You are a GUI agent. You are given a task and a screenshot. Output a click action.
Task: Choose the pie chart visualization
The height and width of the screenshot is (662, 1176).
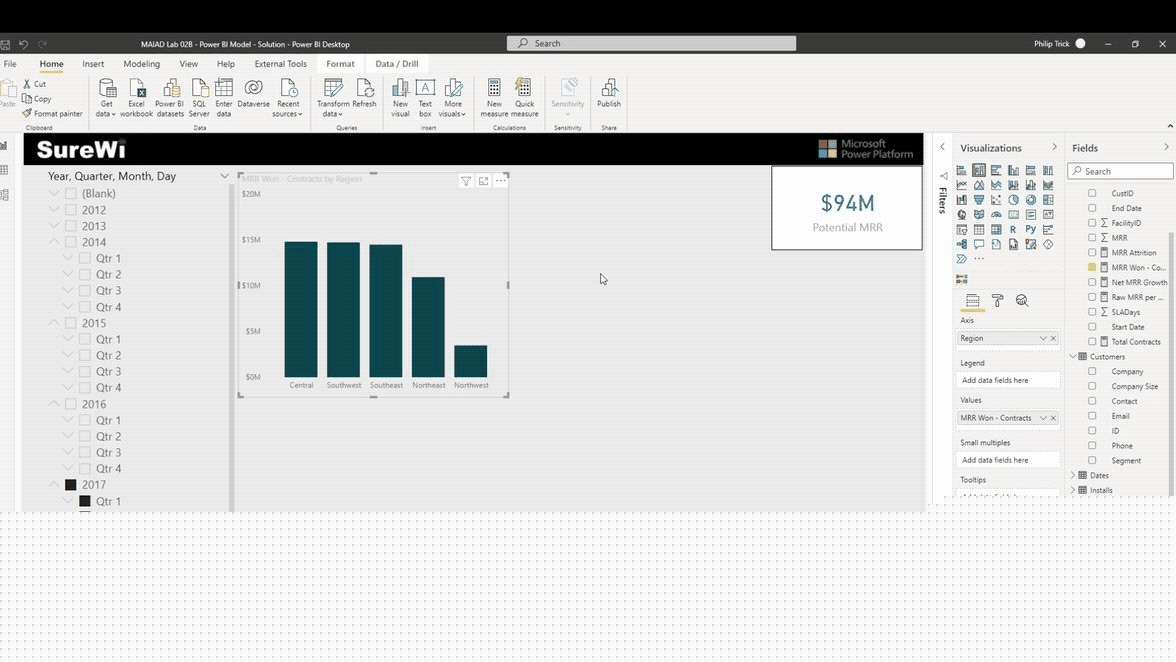point(1013,200)
